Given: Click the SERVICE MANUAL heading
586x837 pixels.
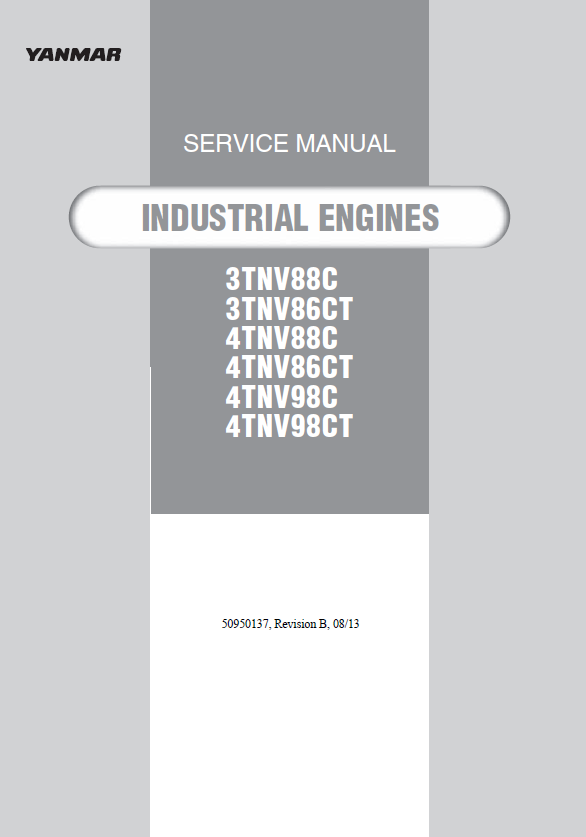Looking at the screenshot, I should pyautogui.click(x=289, y=144).
